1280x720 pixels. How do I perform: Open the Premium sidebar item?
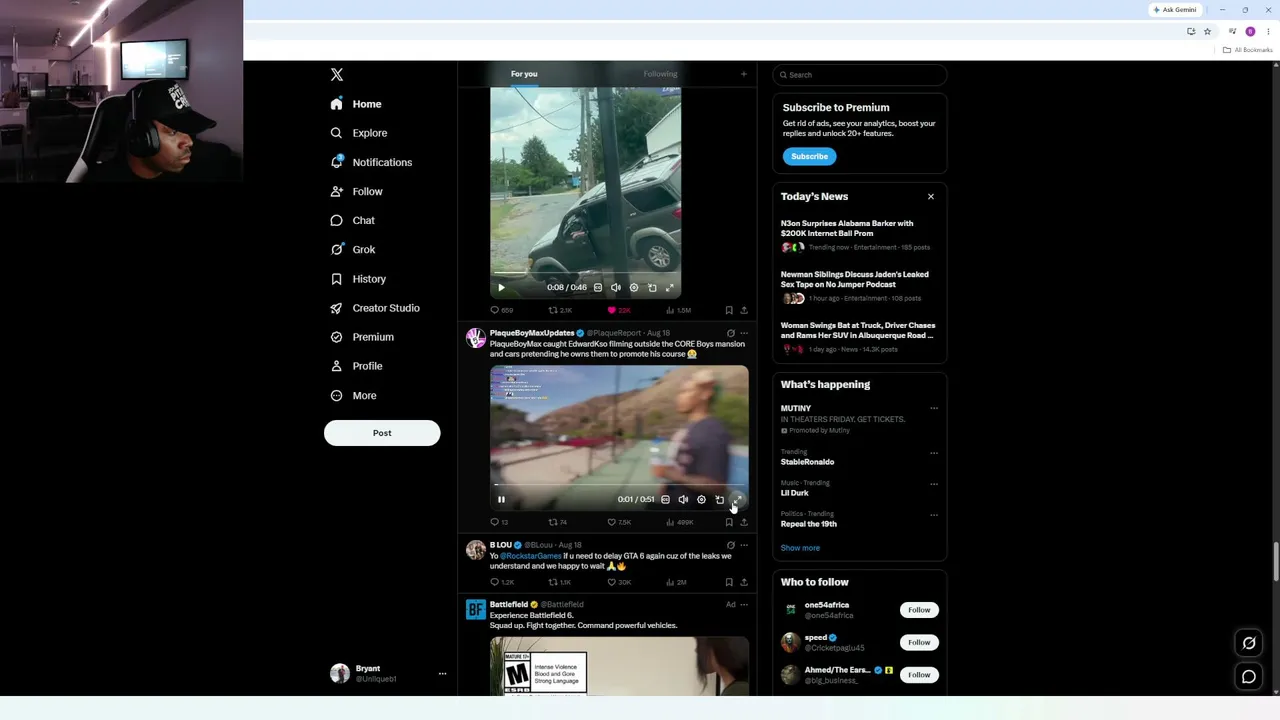[x=362, y=337]
